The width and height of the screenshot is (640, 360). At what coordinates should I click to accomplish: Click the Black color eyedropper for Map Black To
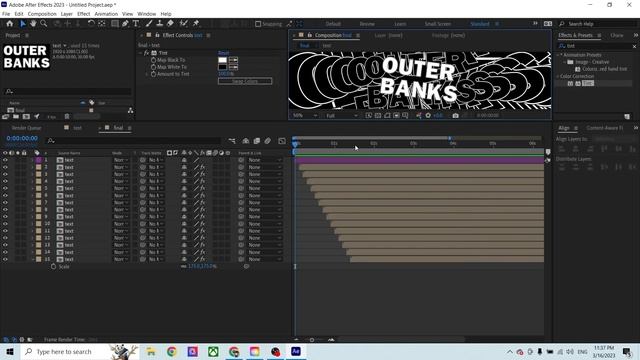click(x=233, y=60)
